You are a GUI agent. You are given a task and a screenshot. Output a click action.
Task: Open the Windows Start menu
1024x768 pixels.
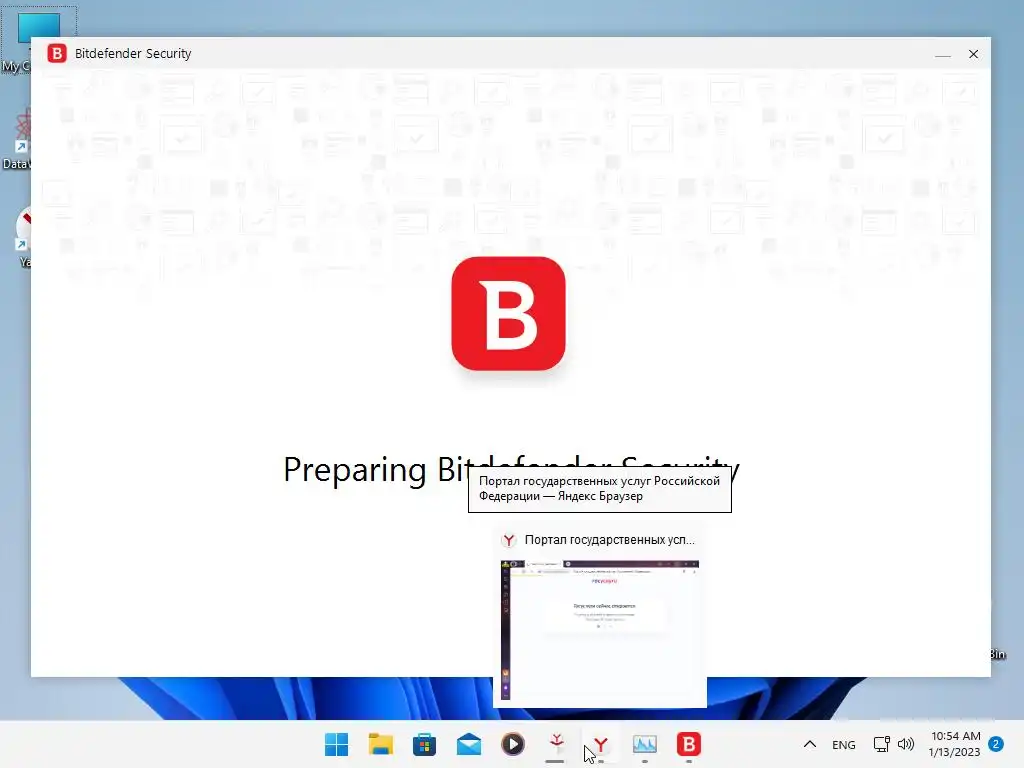[x=336, y=744]
